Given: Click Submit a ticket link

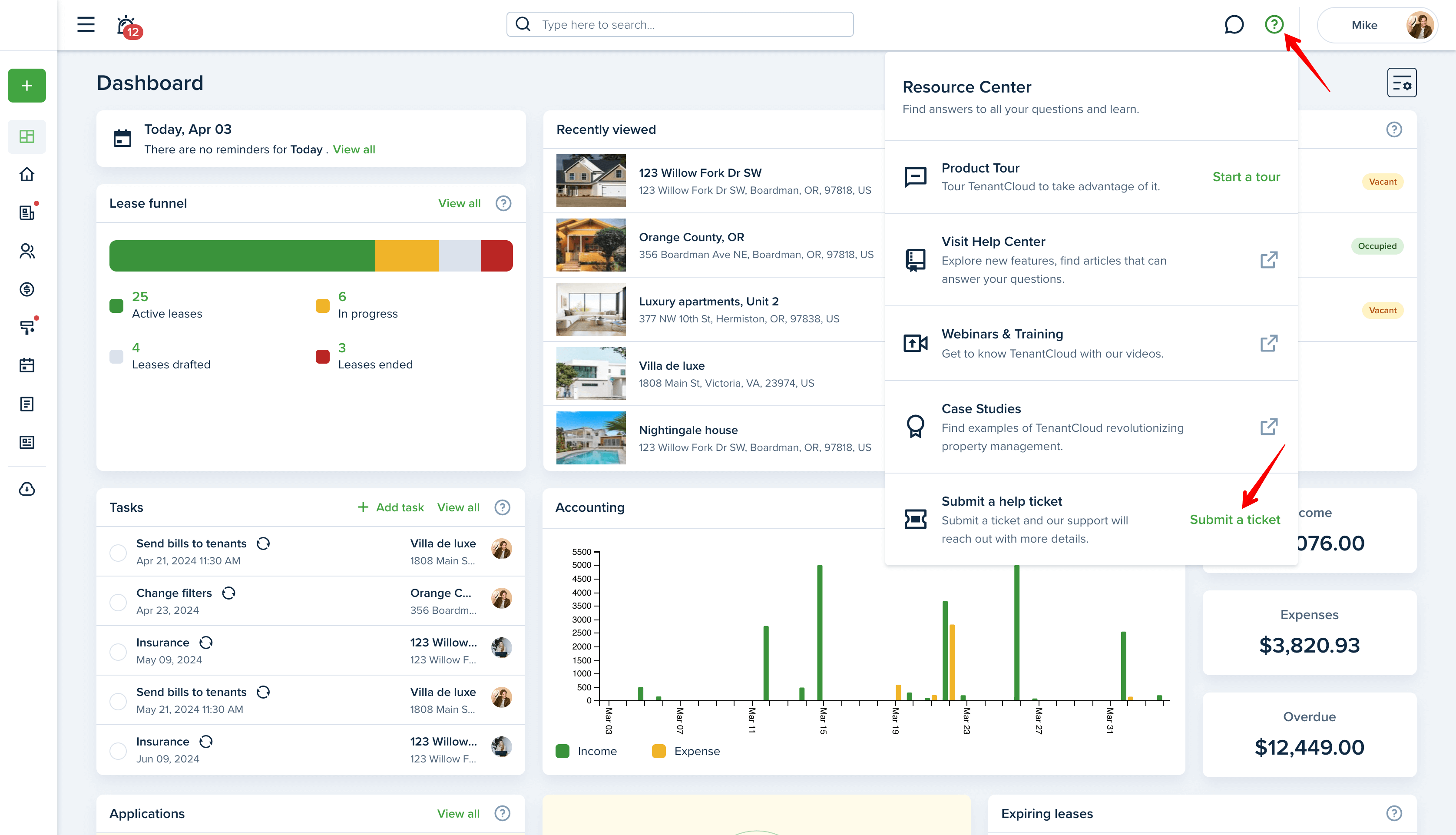Looking at the screenshot, I should (x=1235, y=519).
